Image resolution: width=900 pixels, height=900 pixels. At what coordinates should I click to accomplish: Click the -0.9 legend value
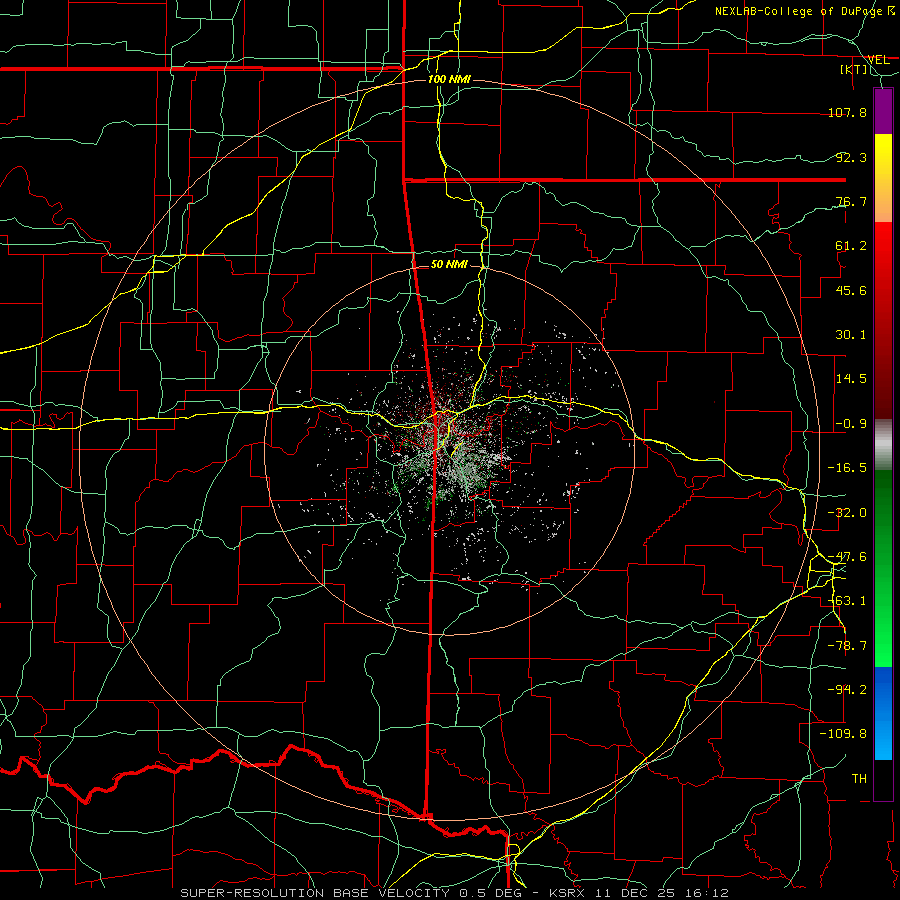[x=851, y=424]
